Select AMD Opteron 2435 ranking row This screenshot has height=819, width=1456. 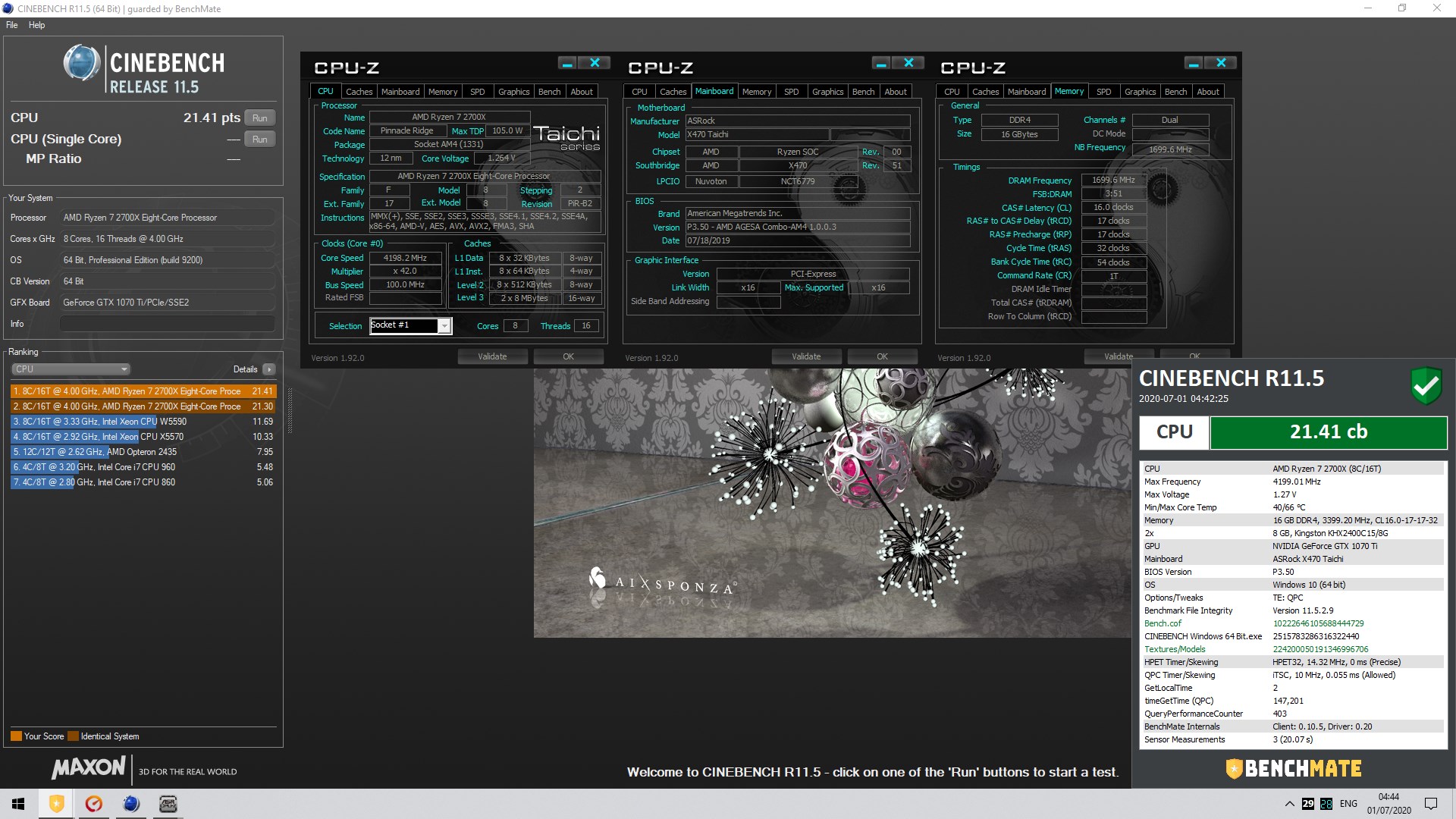point(143,452)
